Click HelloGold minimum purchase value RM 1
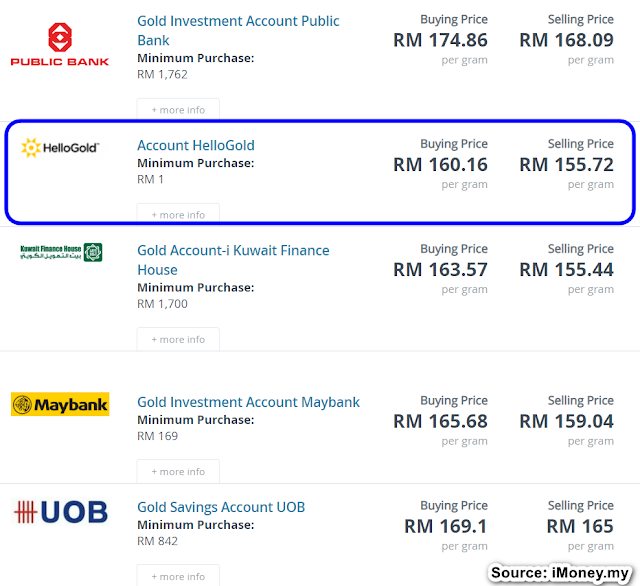The image size is (640, 586). (150, 179)
